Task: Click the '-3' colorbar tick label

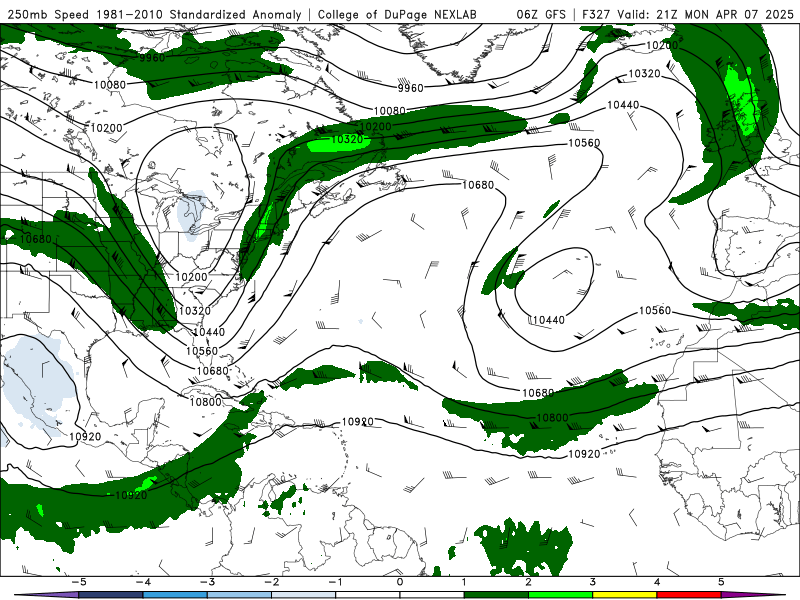Action: pos(207,582)
